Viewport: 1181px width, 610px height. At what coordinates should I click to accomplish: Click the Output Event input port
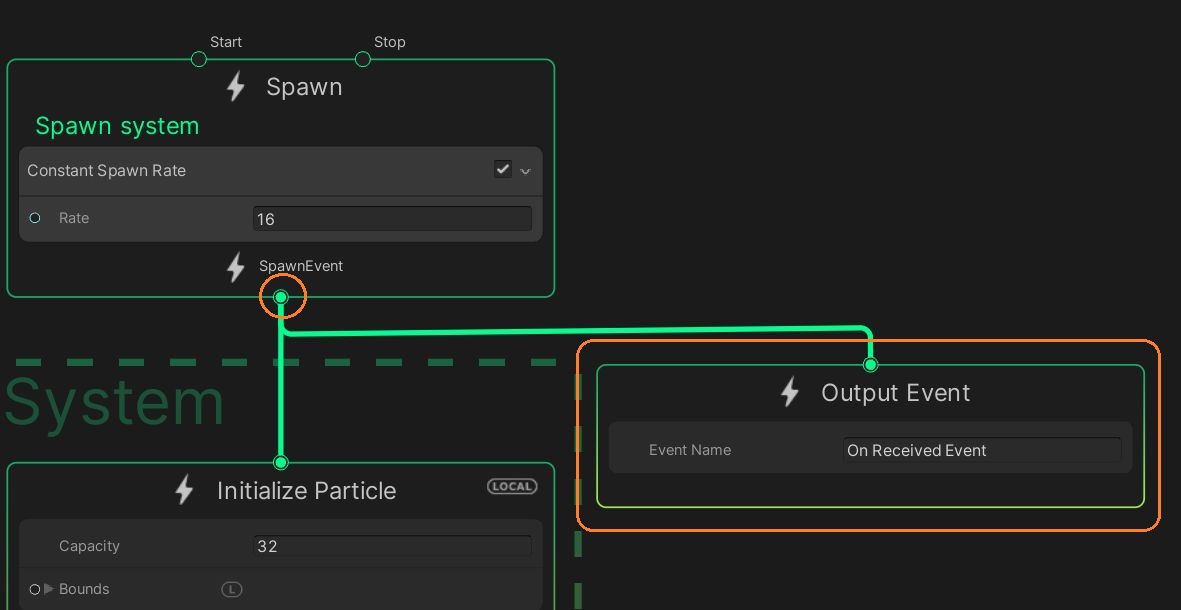coord(870,365)
